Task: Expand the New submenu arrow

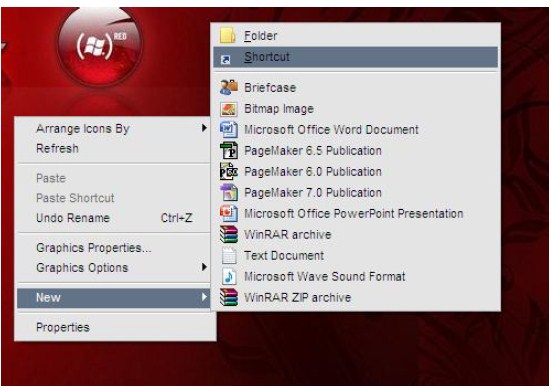Action: click(x=204, y=297)
